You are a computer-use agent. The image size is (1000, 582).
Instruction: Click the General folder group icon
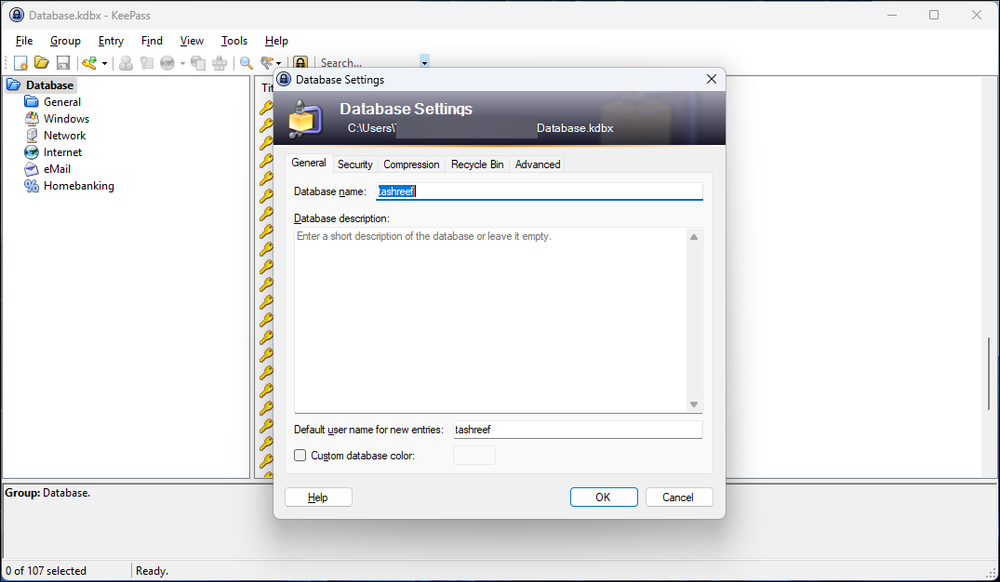pos(31,102)
